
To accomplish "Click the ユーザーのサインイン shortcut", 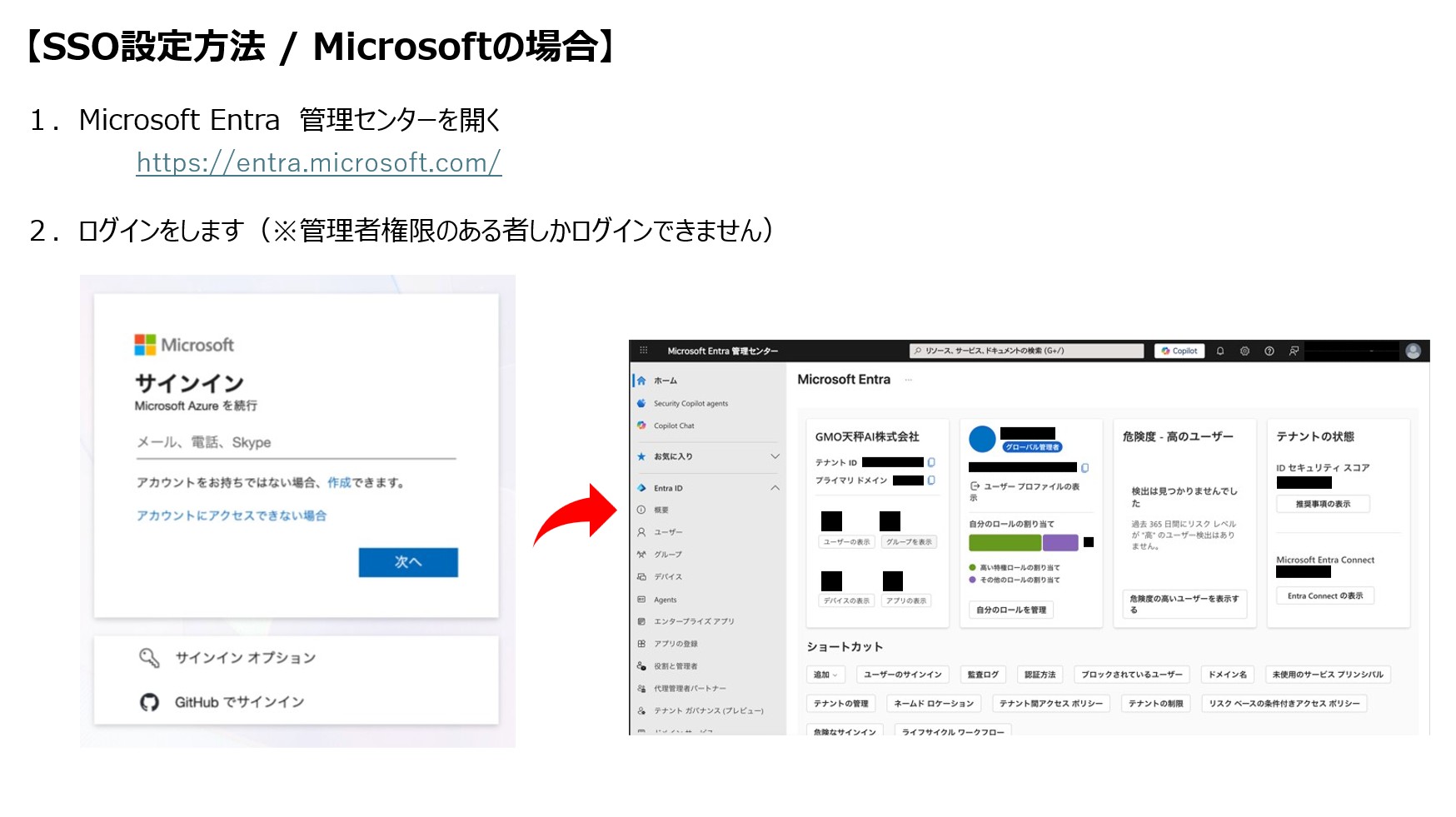I will pyautogui.click(x=903, y=675).
